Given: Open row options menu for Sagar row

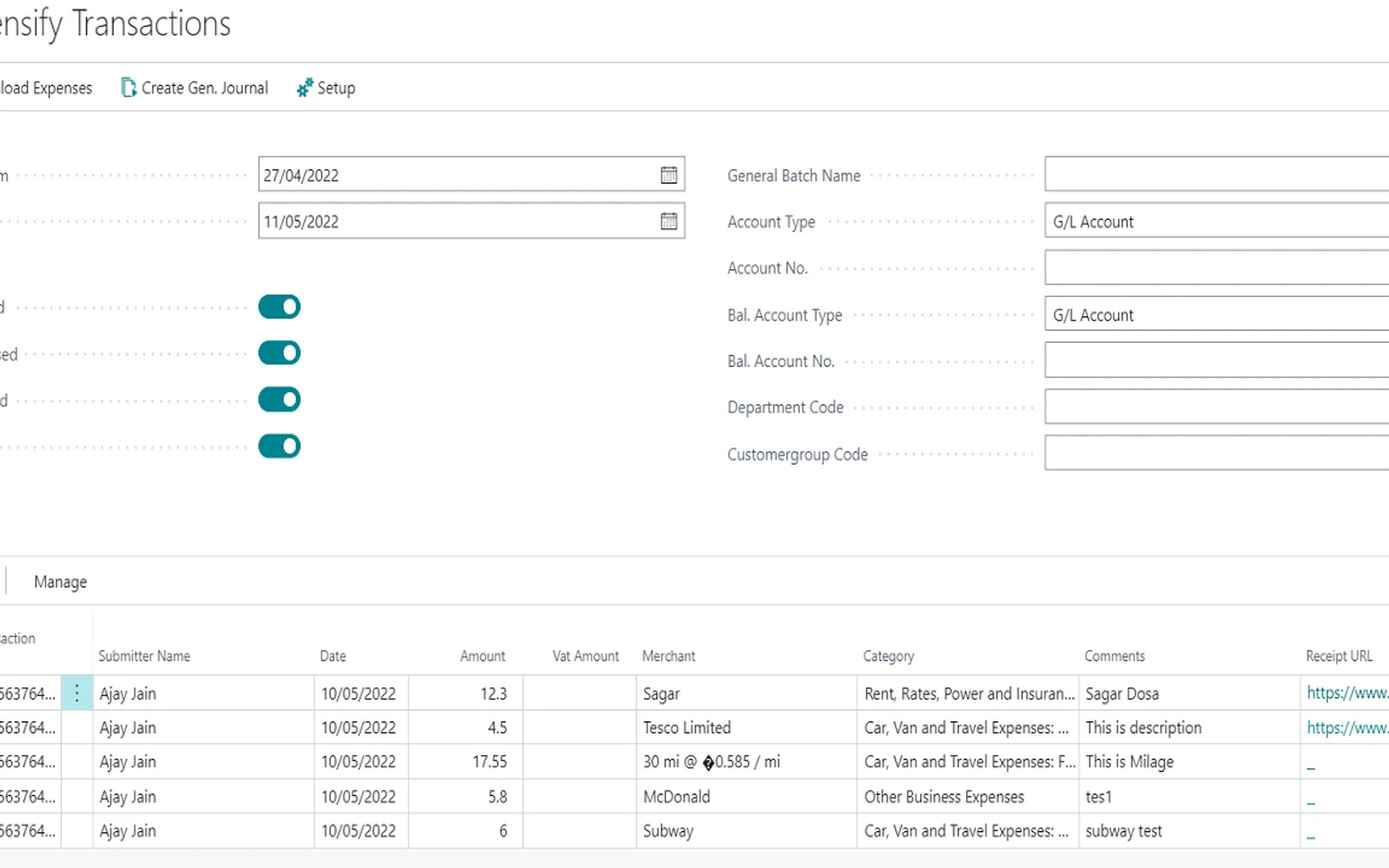Looking at the screenshot, I should 76,693.
